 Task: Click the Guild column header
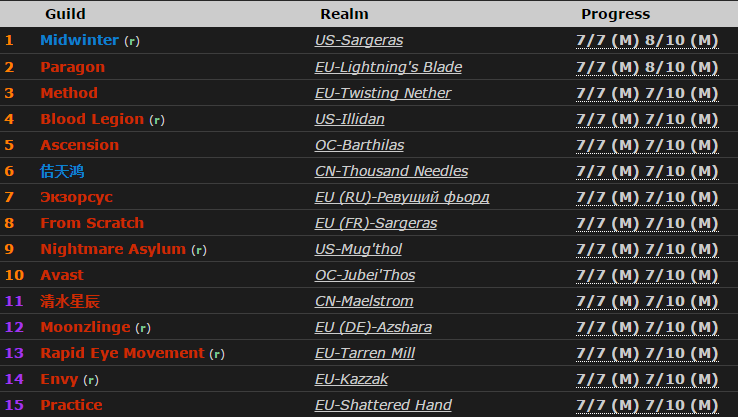coord(65,14)
